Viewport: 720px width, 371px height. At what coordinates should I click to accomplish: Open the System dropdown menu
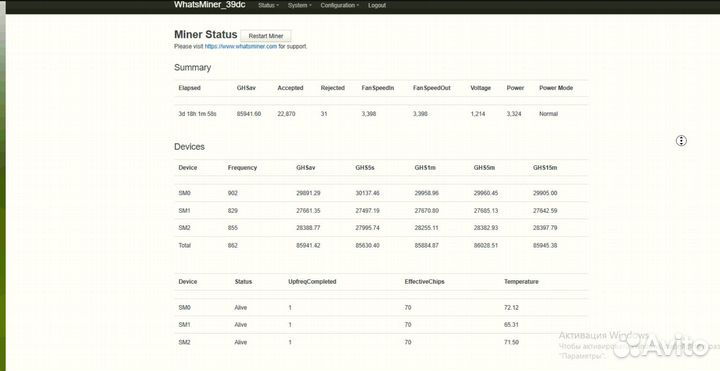tap(299, 6)
